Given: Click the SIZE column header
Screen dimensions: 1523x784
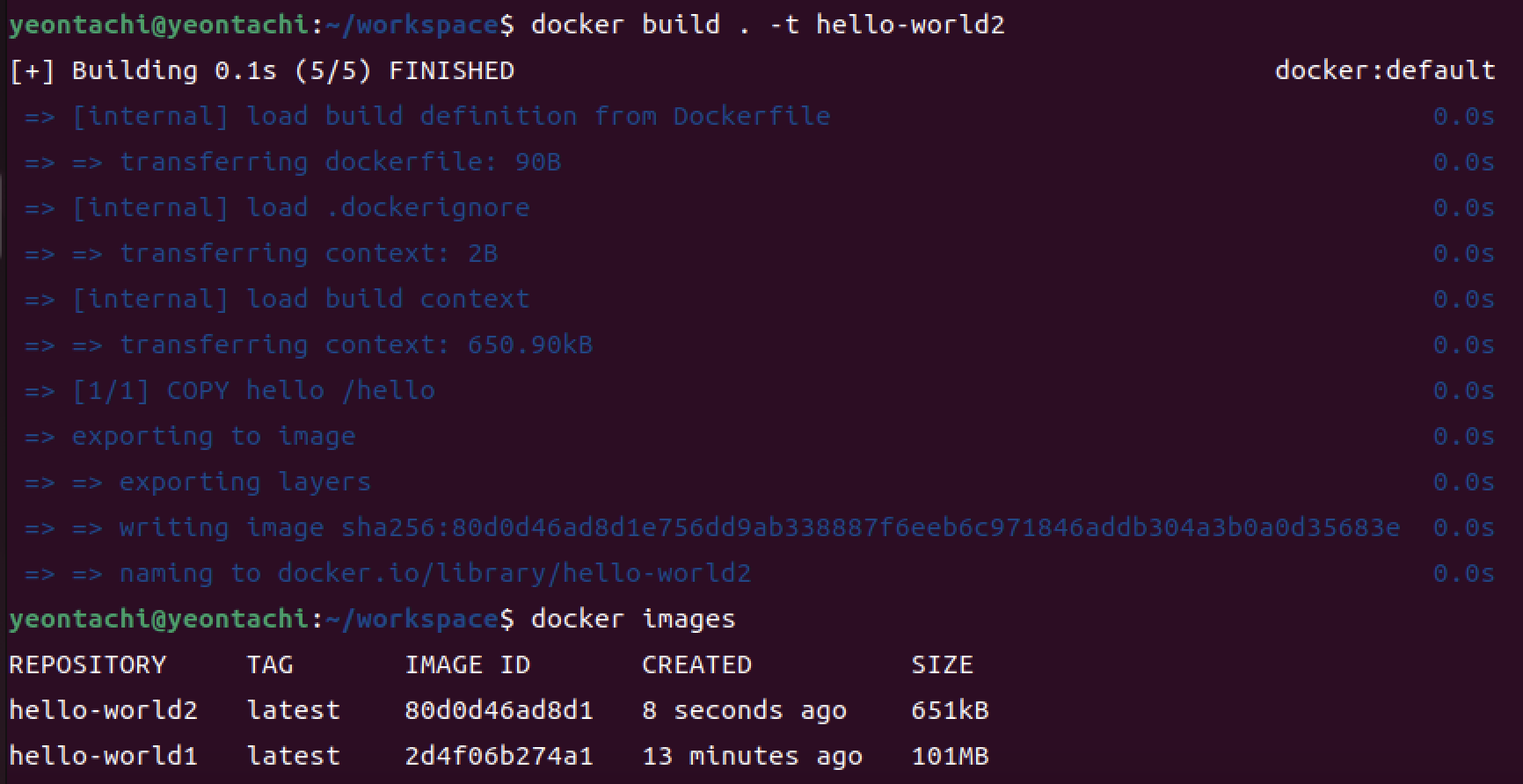Looking at the screenshot, I should point(942,664).
